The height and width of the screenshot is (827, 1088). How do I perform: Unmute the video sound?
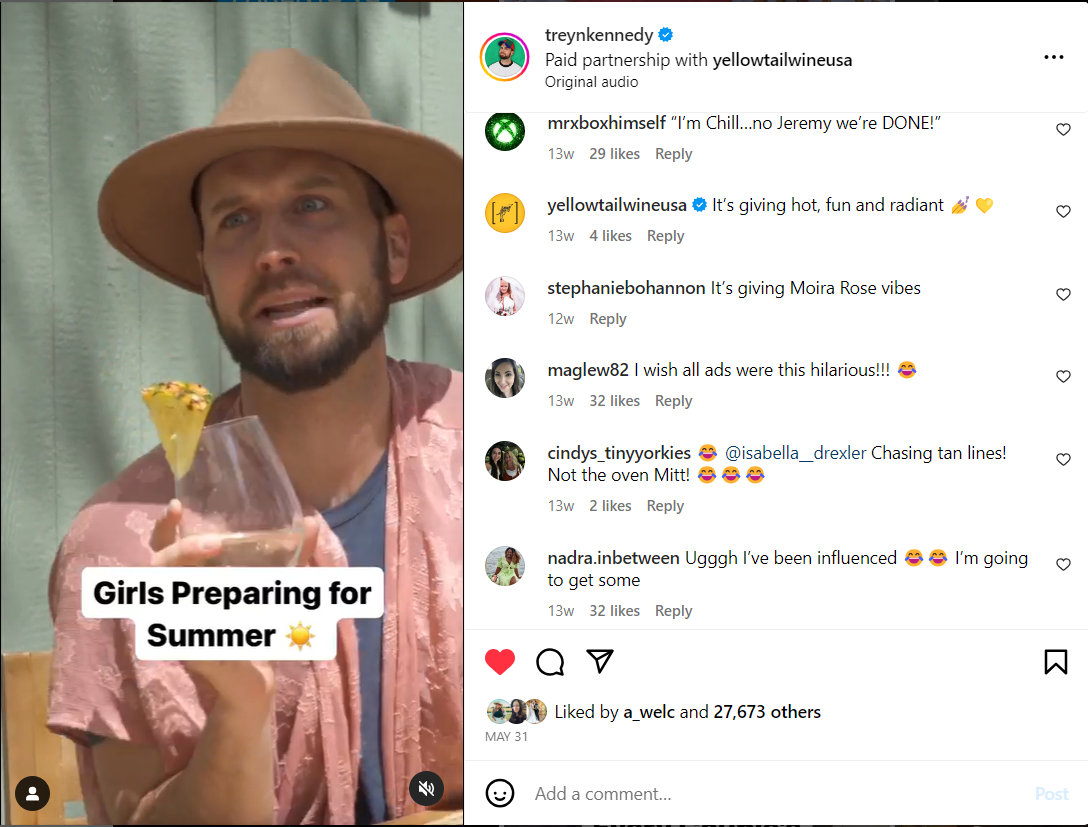426,789
